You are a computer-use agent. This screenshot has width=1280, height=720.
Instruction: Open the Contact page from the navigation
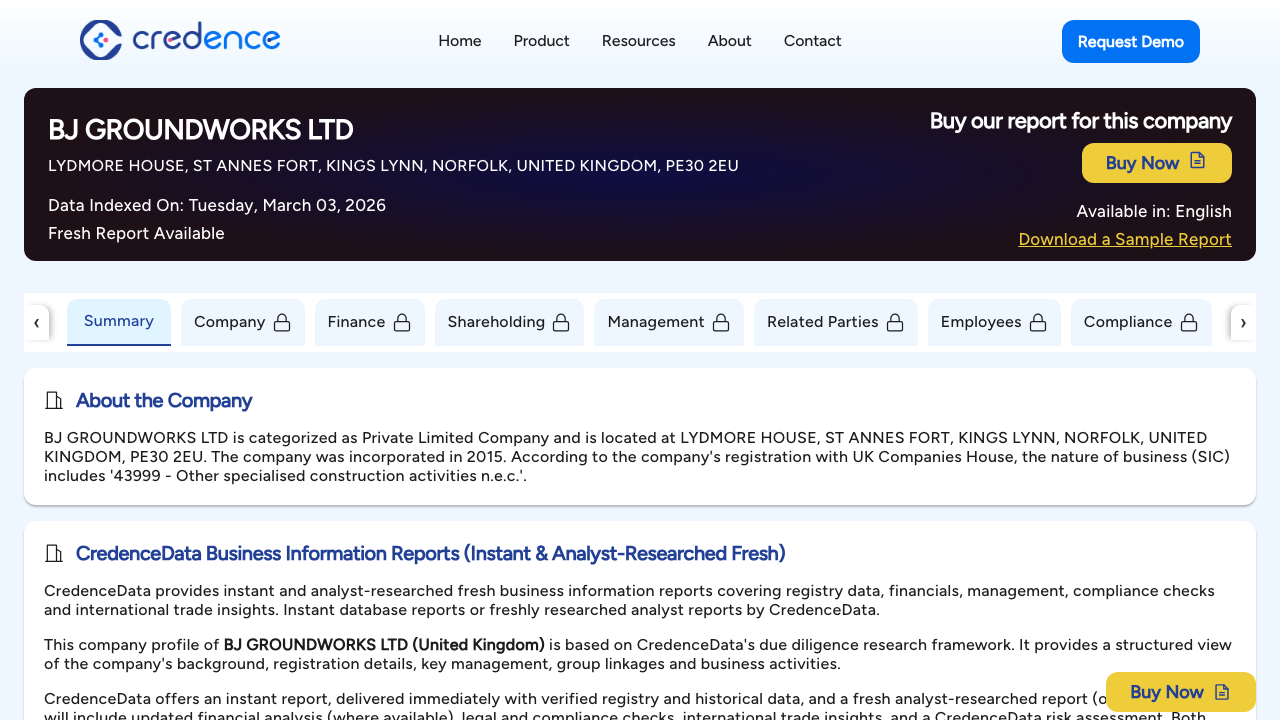click(x=812, y=41)
